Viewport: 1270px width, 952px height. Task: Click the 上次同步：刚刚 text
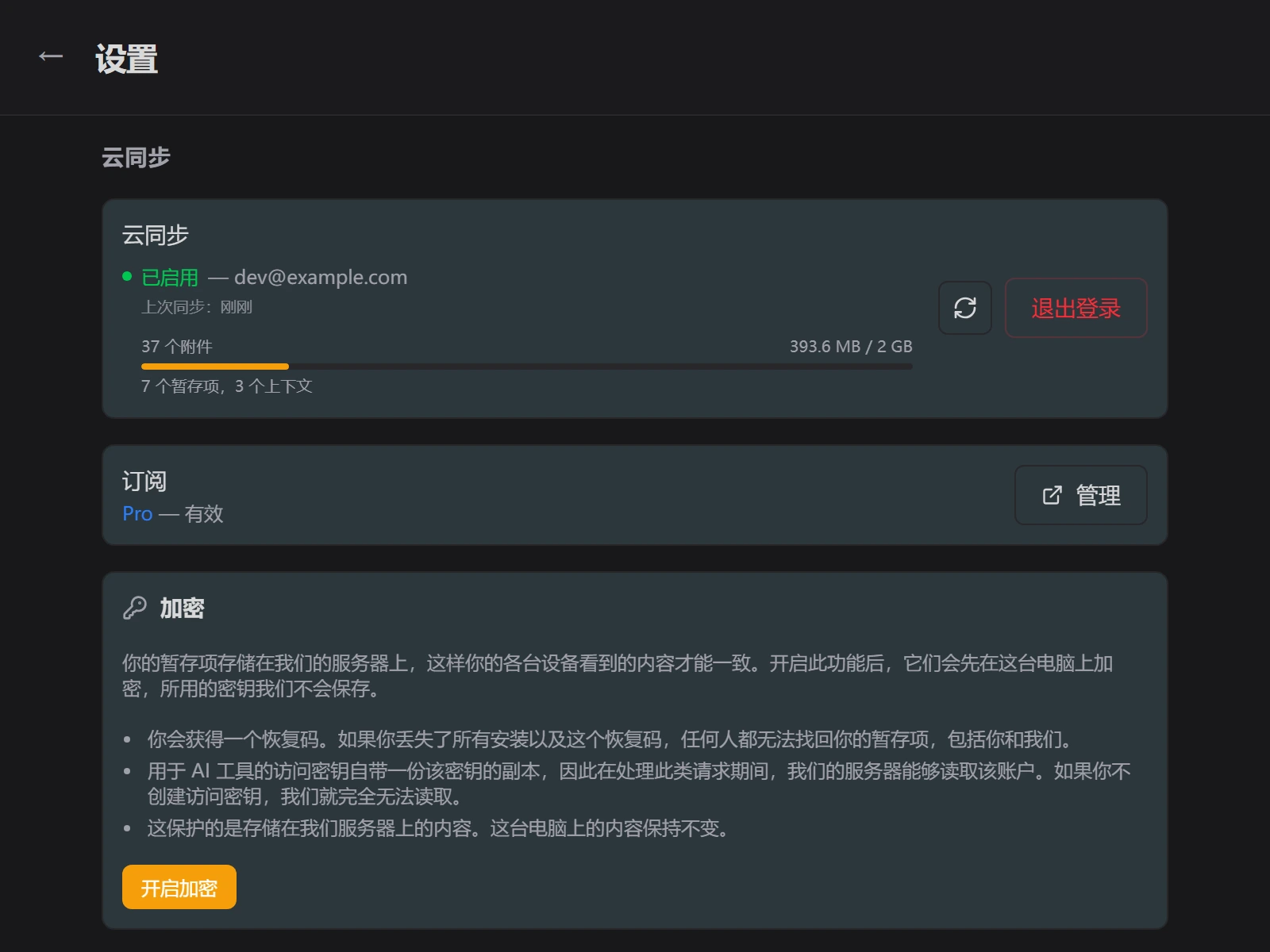[x=197, y=307]
